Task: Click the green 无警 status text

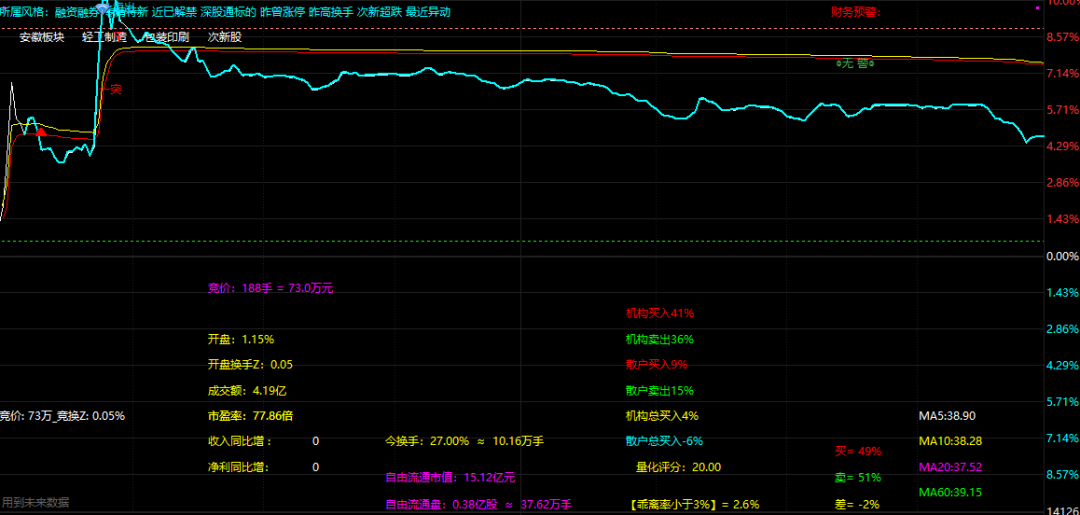Action: pyautogui.click(x=855, y=63)
